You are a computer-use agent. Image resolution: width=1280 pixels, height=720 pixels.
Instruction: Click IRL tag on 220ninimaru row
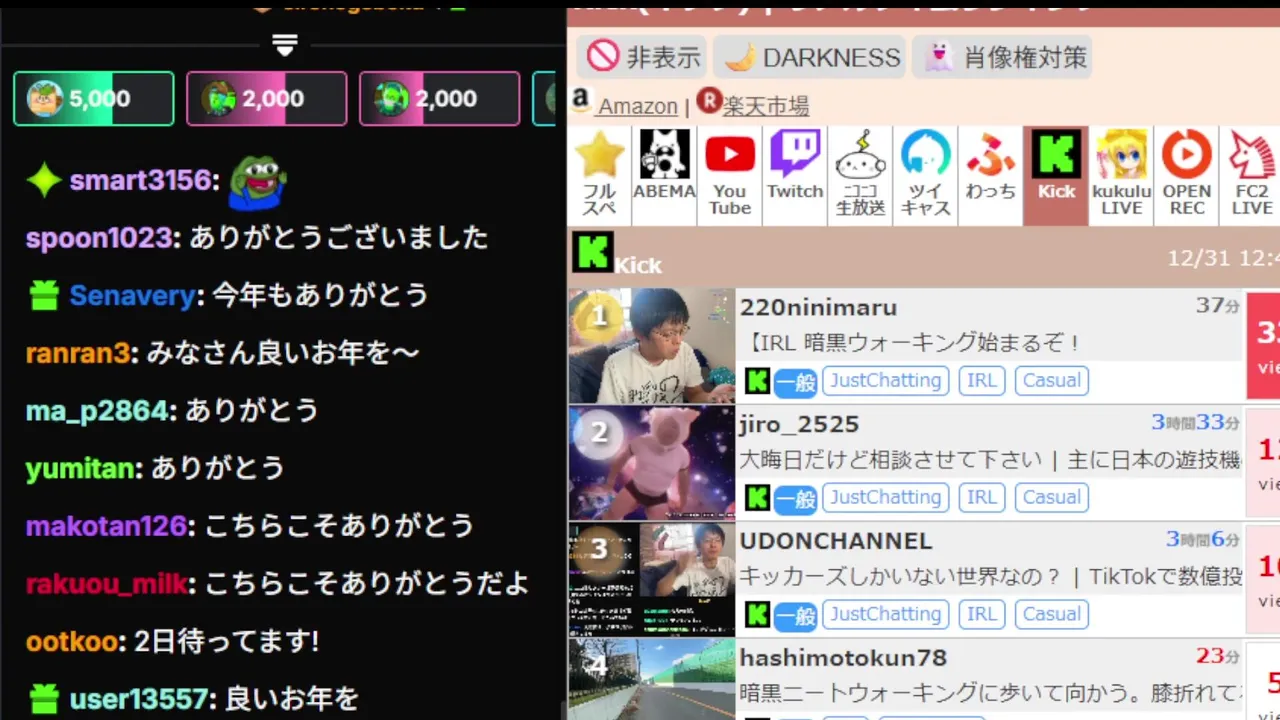[x=981, y=381]
